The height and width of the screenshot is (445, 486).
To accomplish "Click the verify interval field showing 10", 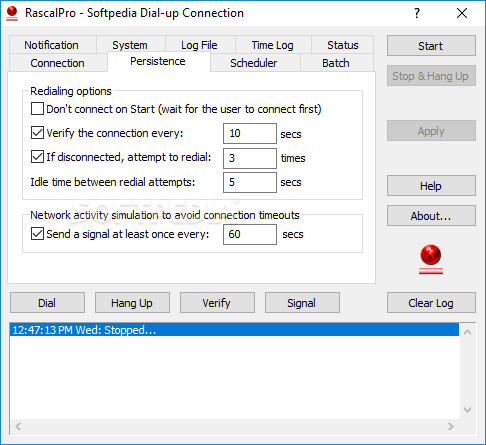I will click(x=250, y=133).
